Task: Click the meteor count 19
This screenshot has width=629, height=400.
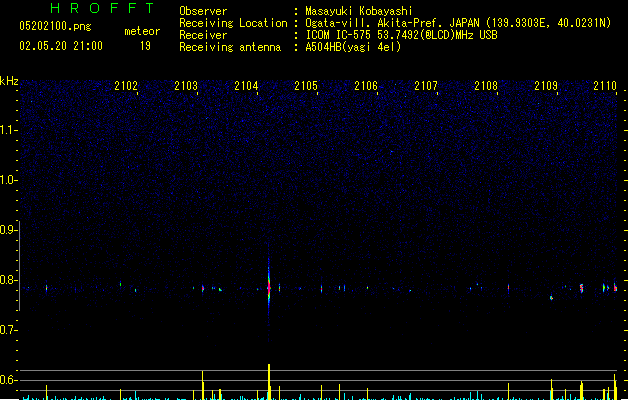Action: (145, 46)
